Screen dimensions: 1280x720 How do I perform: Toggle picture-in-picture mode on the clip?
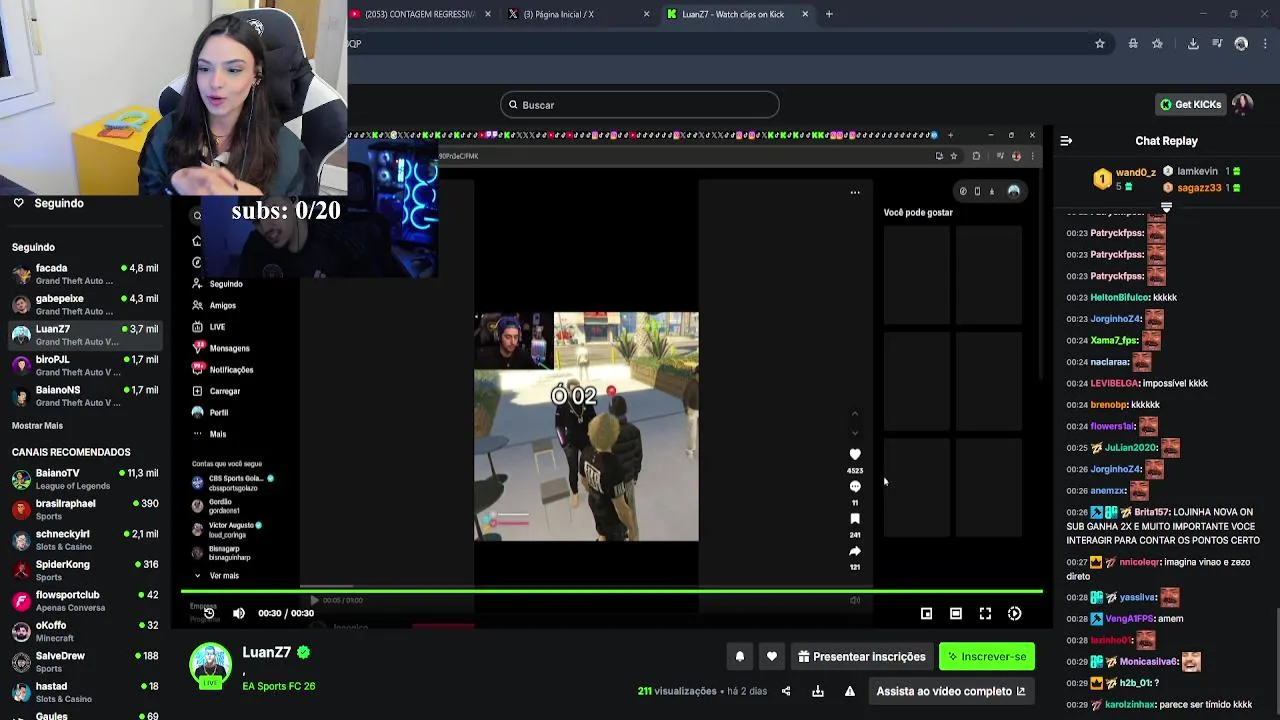[926, 613]
